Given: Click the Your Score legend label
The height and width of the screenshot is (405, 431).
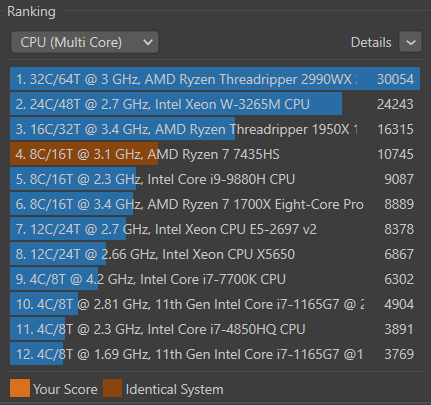Looking at the screenshot, I should click(x=65, y=389).
